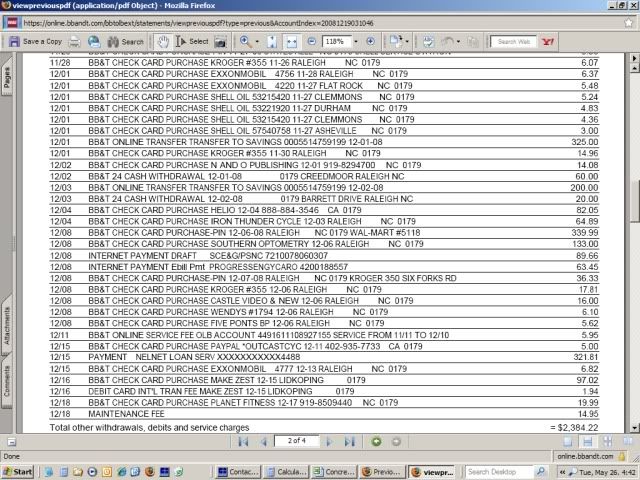This screenshot has height=480, width=640.
Task: Click the HELIO 12-04 transaction row
Action: click(x=324, y=210)
